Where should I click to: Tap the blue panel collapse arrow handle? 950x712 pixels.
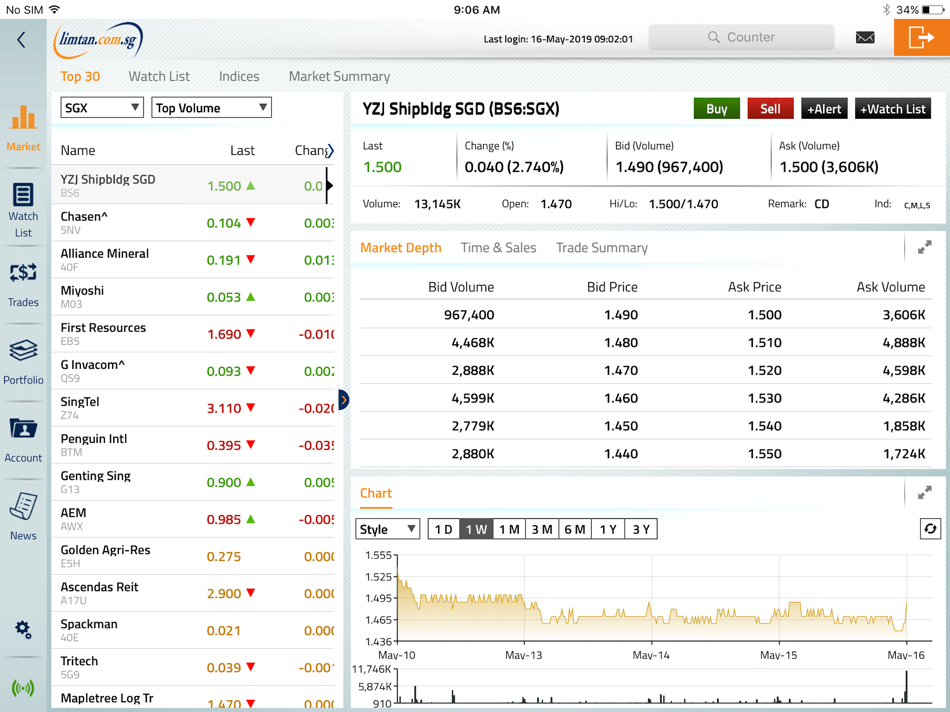(344, 400)
